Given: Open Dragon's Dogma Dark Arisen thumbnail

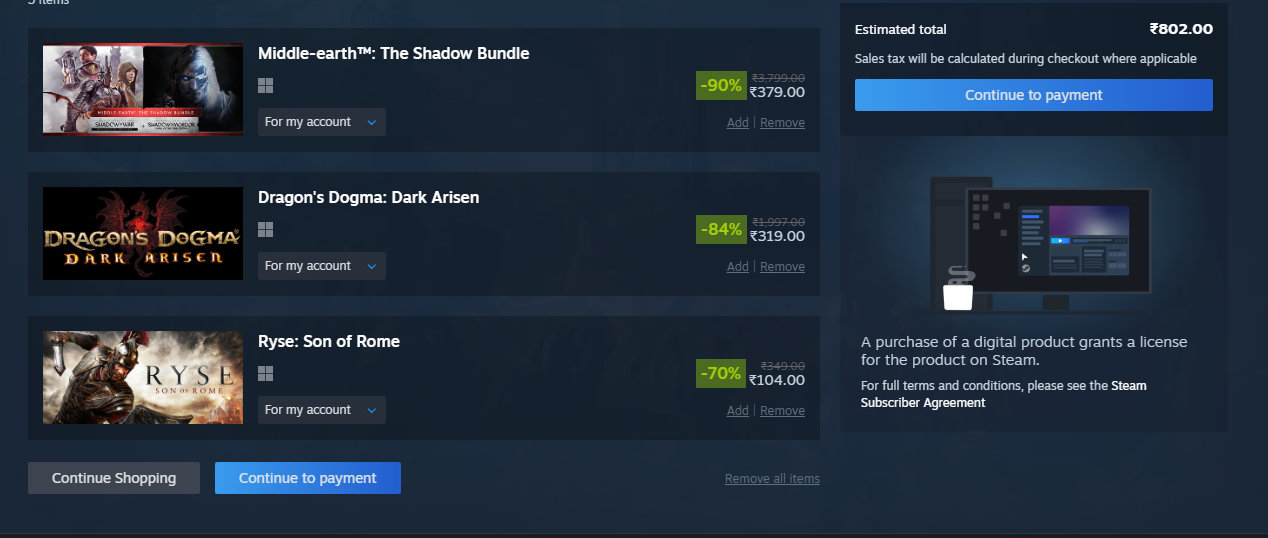Looking at the screenshot, I should [x=143, y=234].
